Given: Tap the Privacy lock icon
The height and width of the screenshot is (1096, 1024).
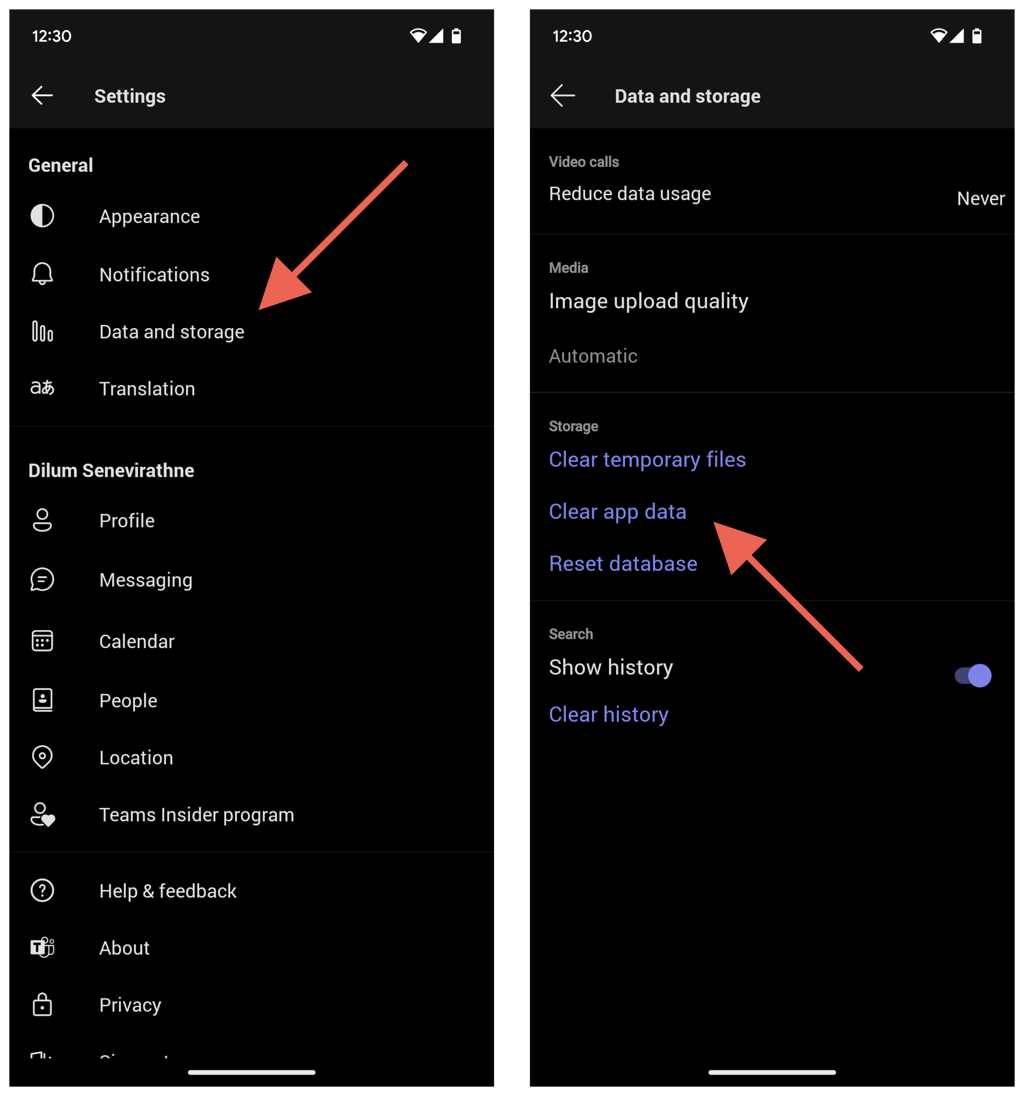Looking at the screenshot, I should click(42, 1004).
